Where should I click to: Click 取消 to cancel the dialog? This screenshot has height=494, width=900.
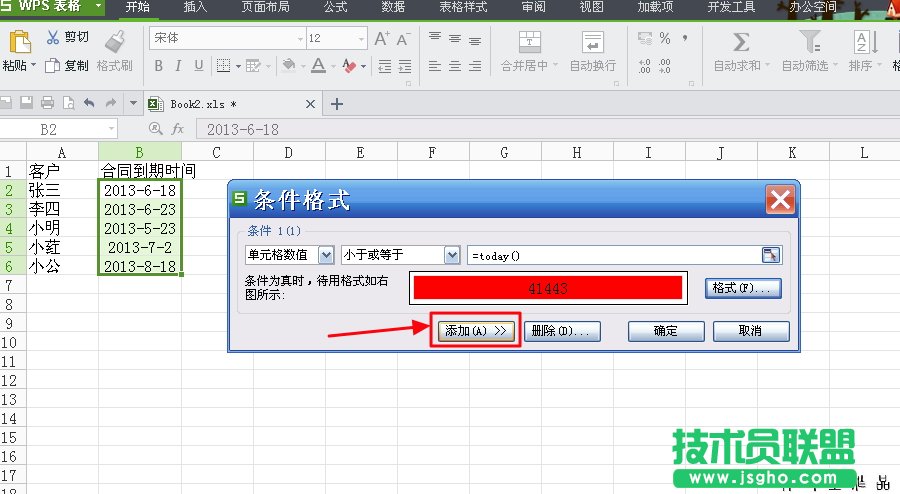pos(751,331)
